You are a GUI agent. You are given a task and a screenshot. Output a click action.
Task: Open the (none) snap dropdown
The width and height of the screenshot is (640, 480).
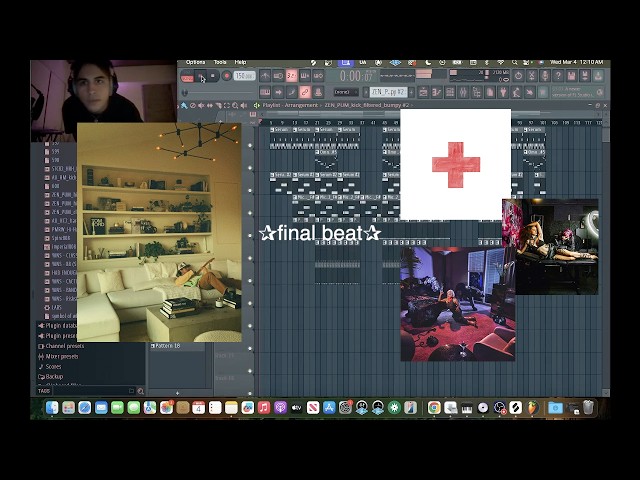click(346, 92)
